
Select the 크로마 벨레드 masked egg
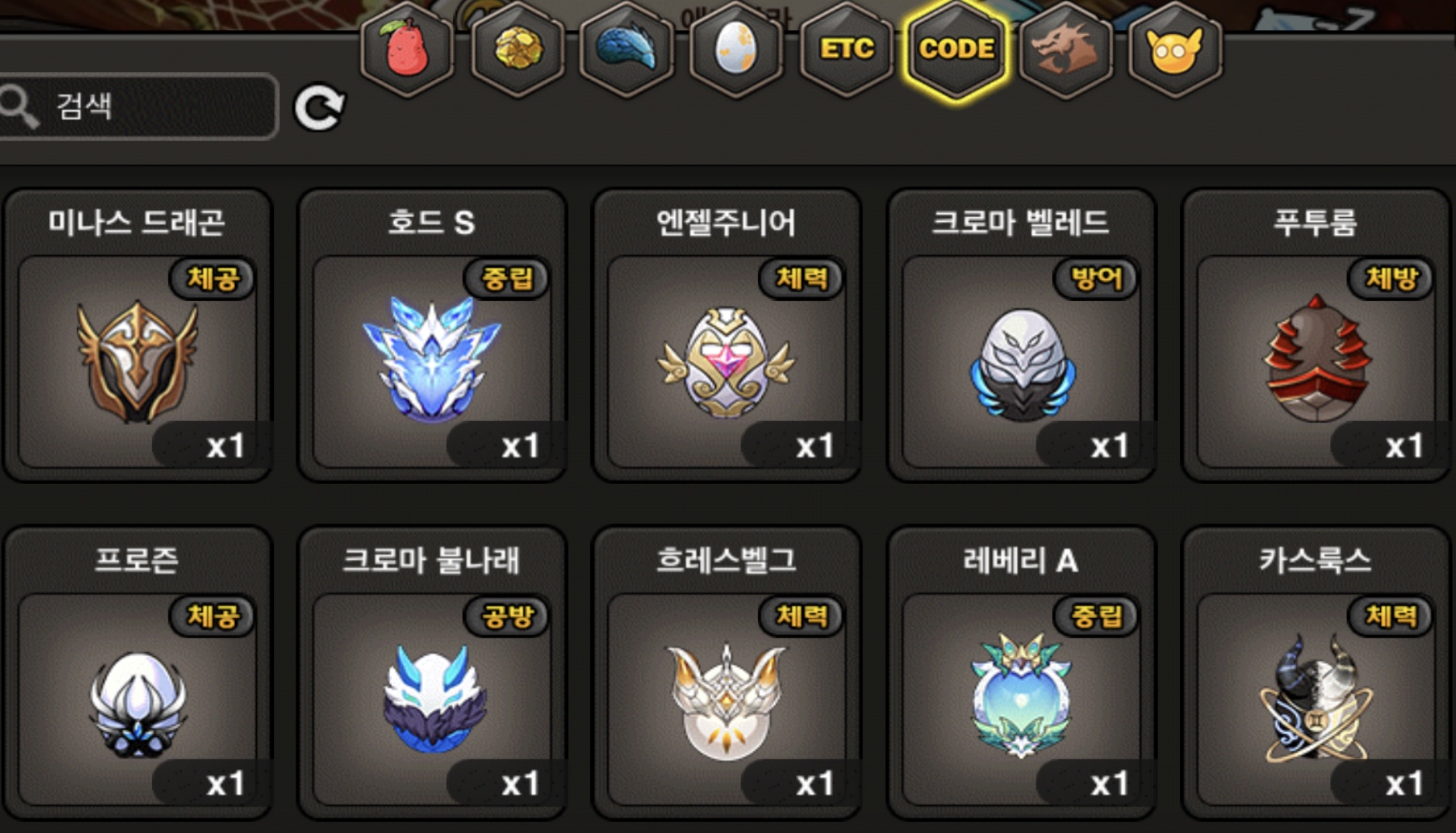coord(1022,335)
